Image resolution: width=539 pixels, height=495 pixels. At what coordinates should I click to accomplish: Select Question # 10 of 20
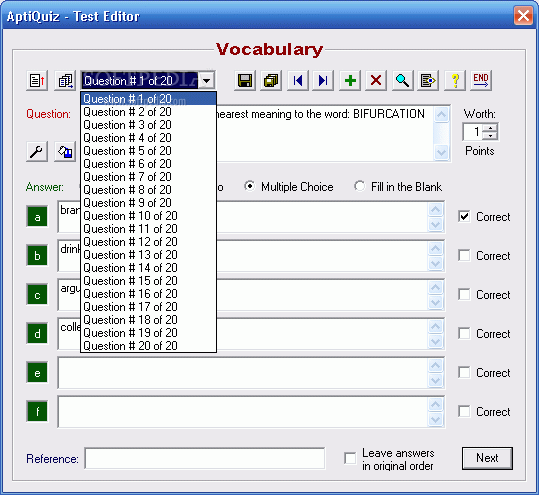click(148, 216)
